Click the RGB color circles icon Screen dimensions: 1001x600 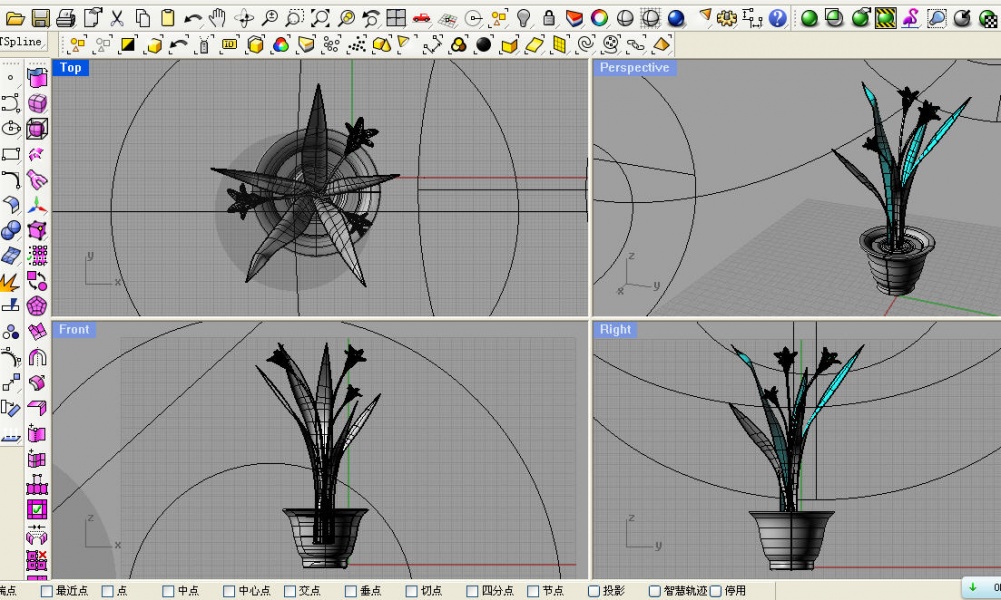pyautogui.click(x=280, y=45)
